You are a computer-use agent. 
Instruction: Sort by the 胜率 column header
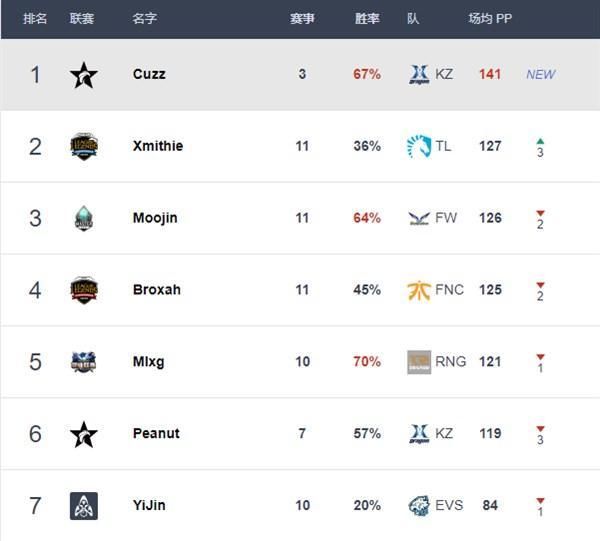click(x=367, y=19)
